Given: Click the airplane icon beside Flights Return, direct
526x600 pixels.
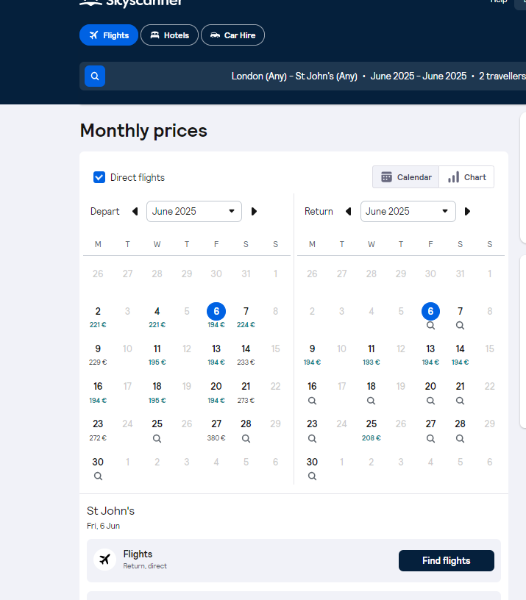Looking at the screenshot, I should pos(105,559).
